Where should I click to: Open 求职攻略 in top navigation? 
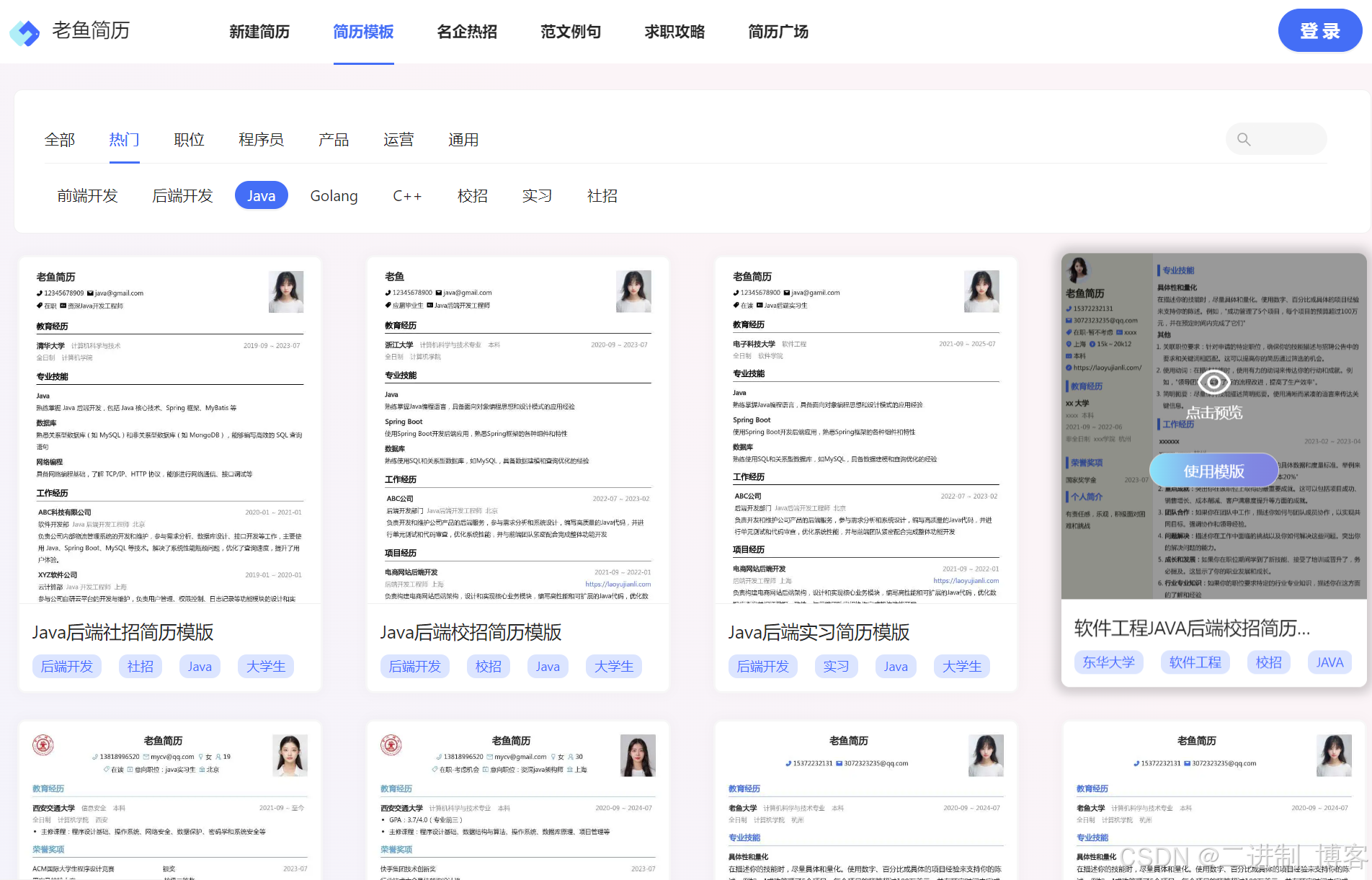click(674, 32)
